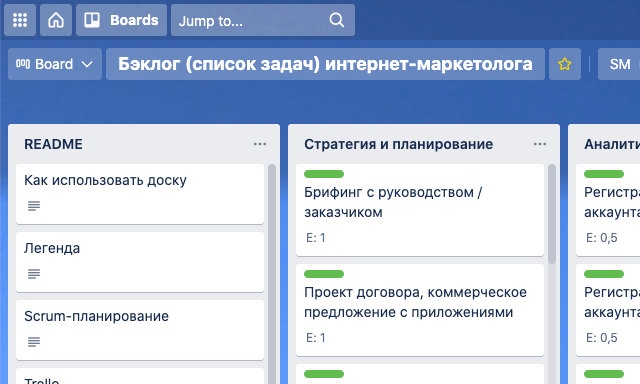Expand the Board view dropdown
Viewport: 640px width, 384px height.
point(55,64)
